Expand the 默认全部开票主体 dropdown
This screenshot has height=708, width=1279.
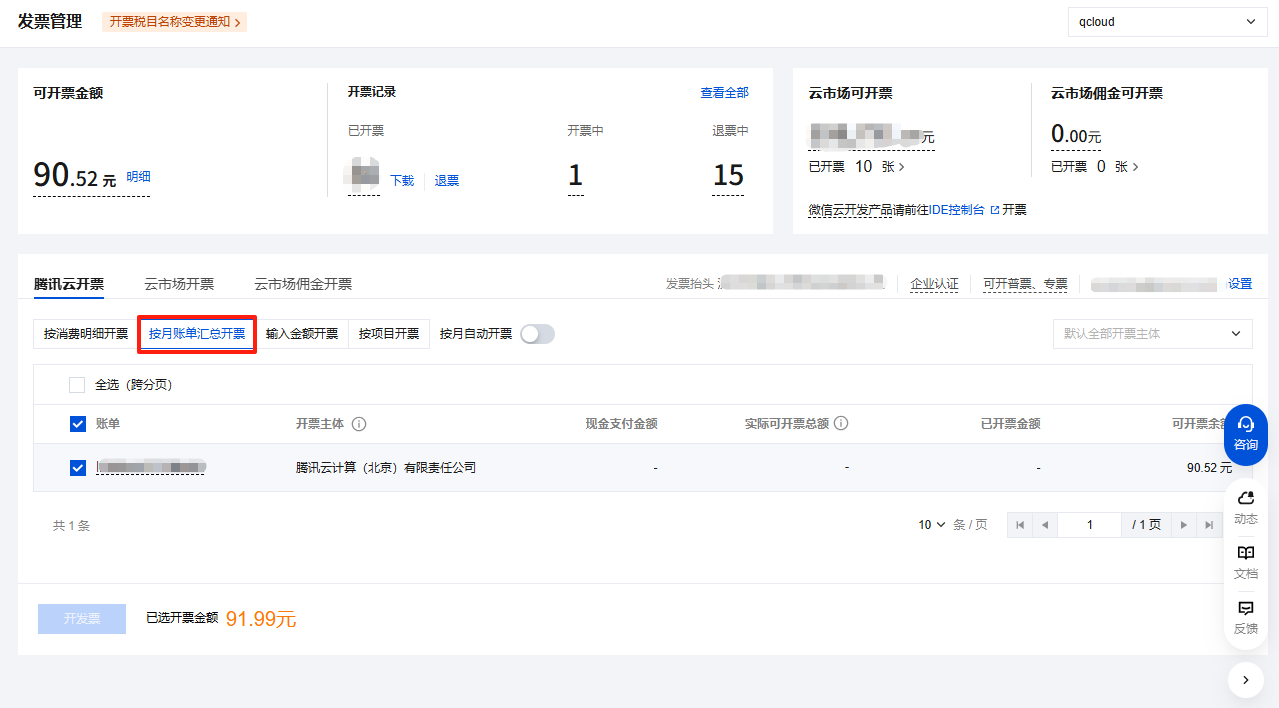click(1152, 334)
